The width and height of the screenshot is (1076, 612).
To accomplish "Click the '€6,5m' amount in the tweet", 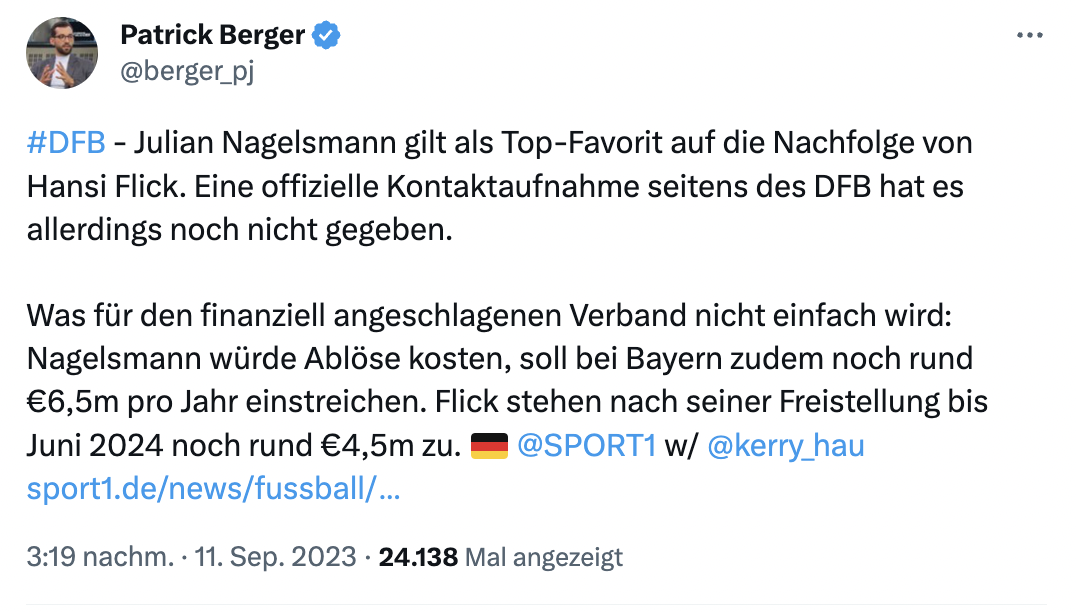I will 68,401.
